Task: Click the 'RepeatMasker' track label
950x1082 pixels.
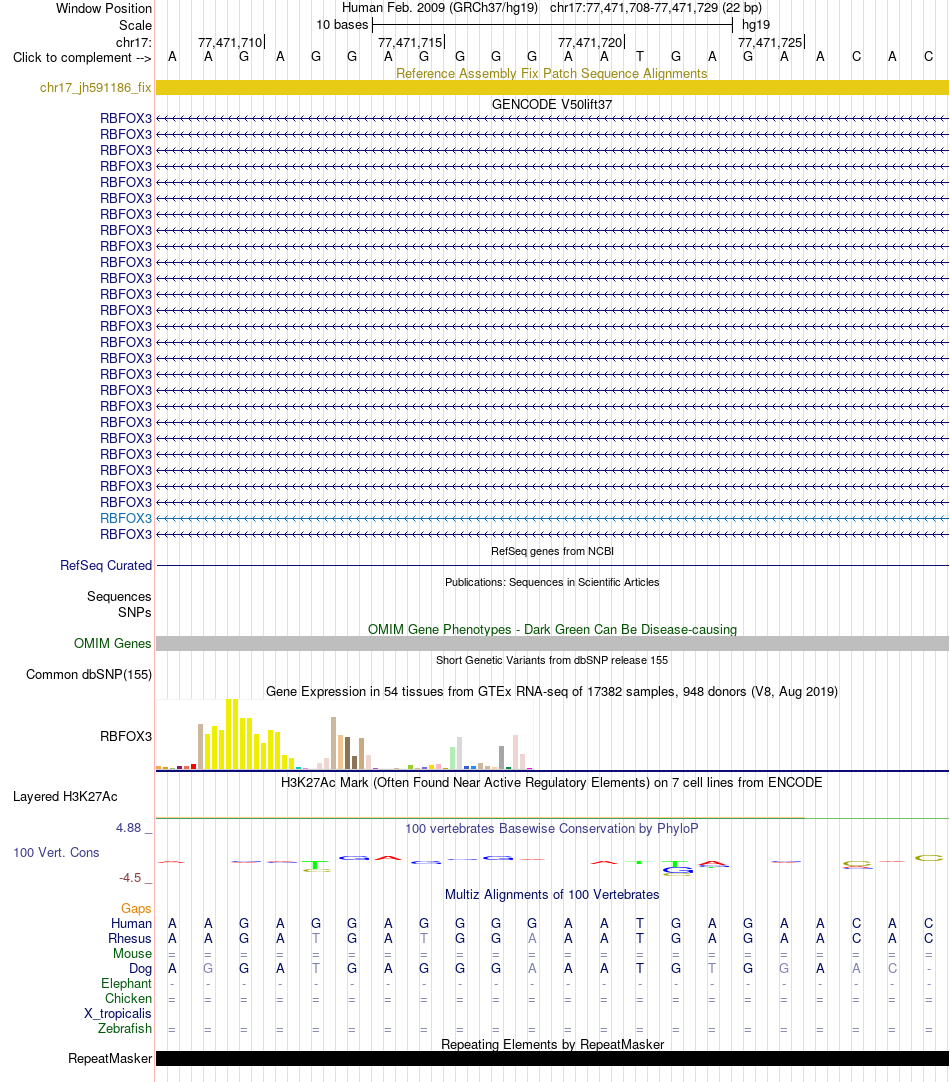Action: pos(110,1058)
